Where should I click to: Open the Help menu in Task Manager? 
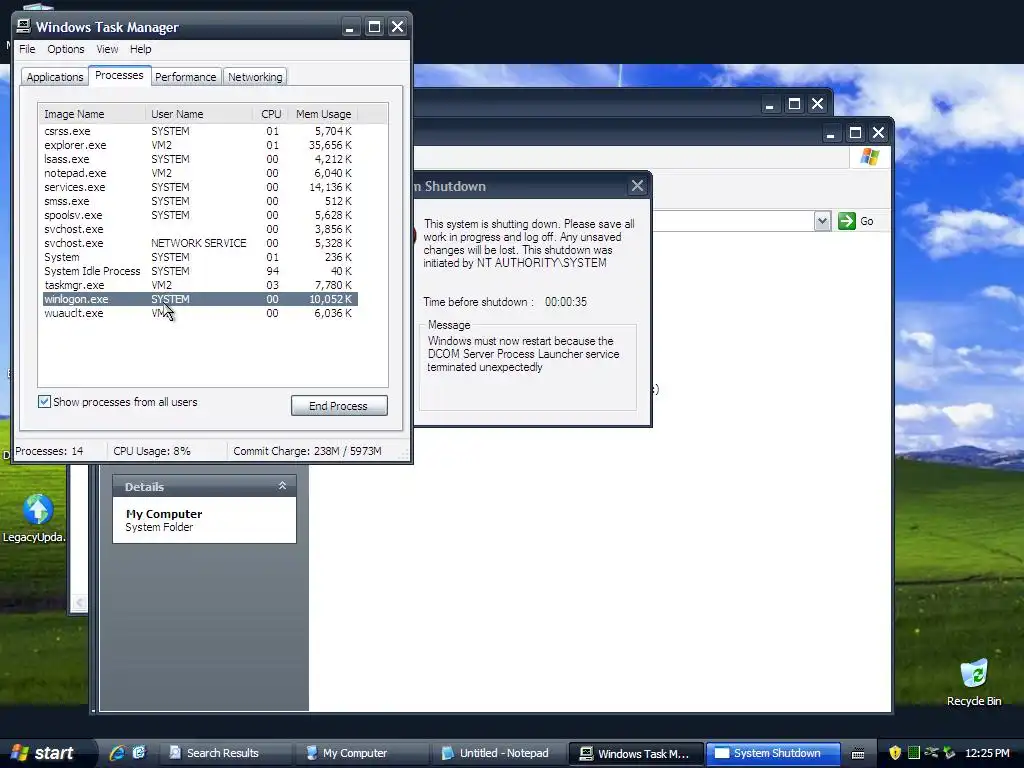tap(140, 49)
